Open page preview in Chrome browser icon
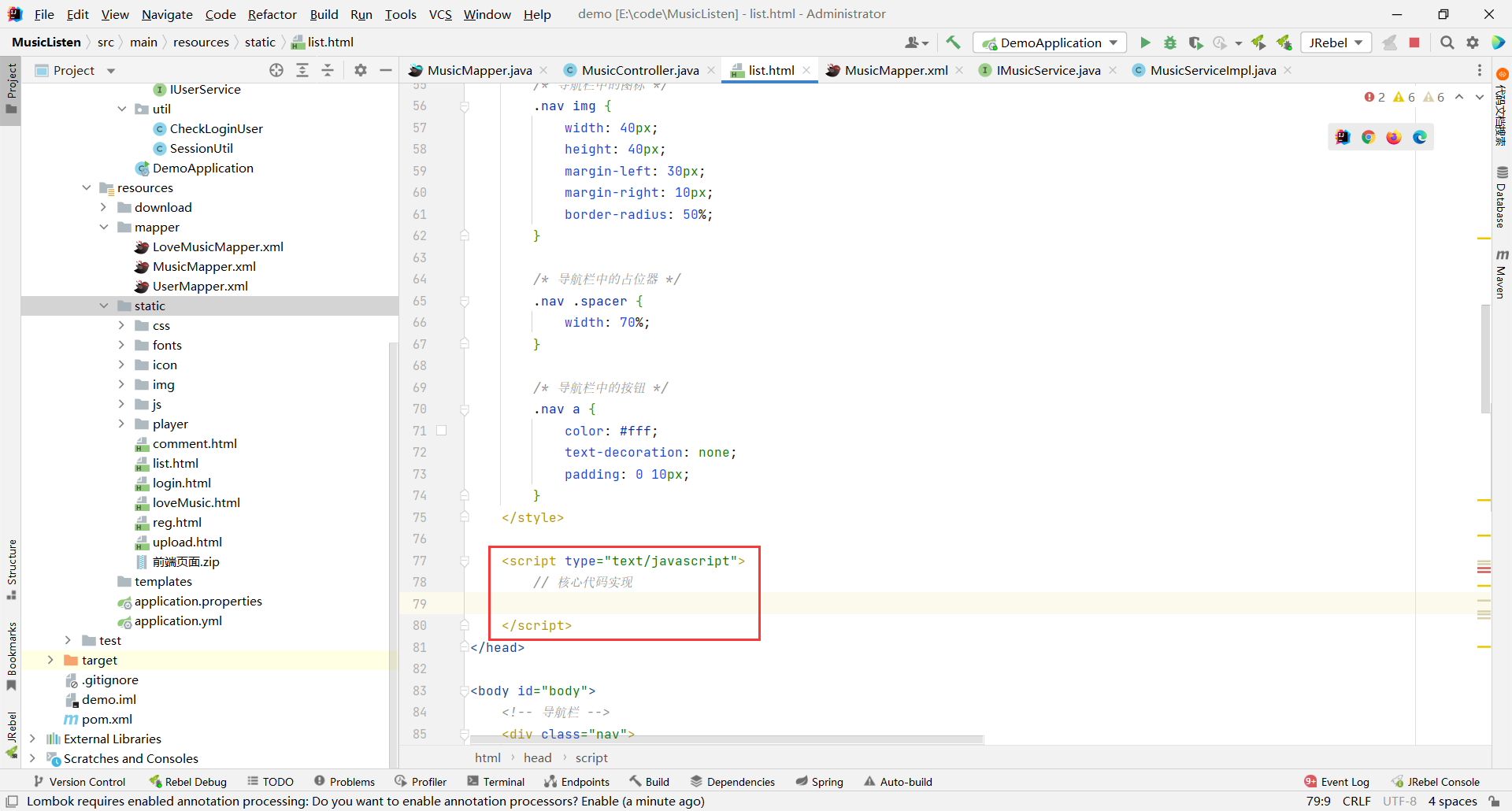The image size is (1512, 811). point(1369,137)
